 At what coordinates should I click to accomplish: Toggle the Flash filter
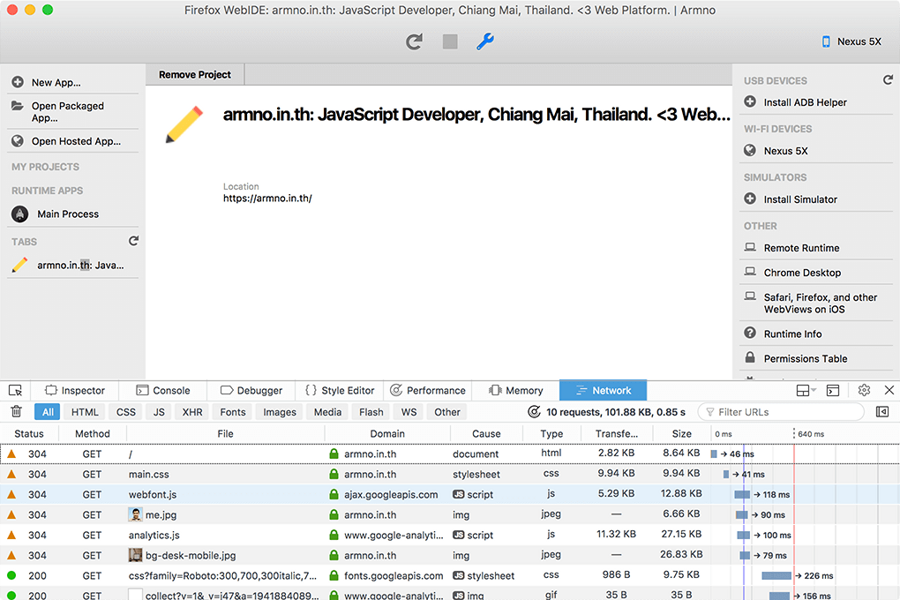pyautogui.click(x=371, y=412)
